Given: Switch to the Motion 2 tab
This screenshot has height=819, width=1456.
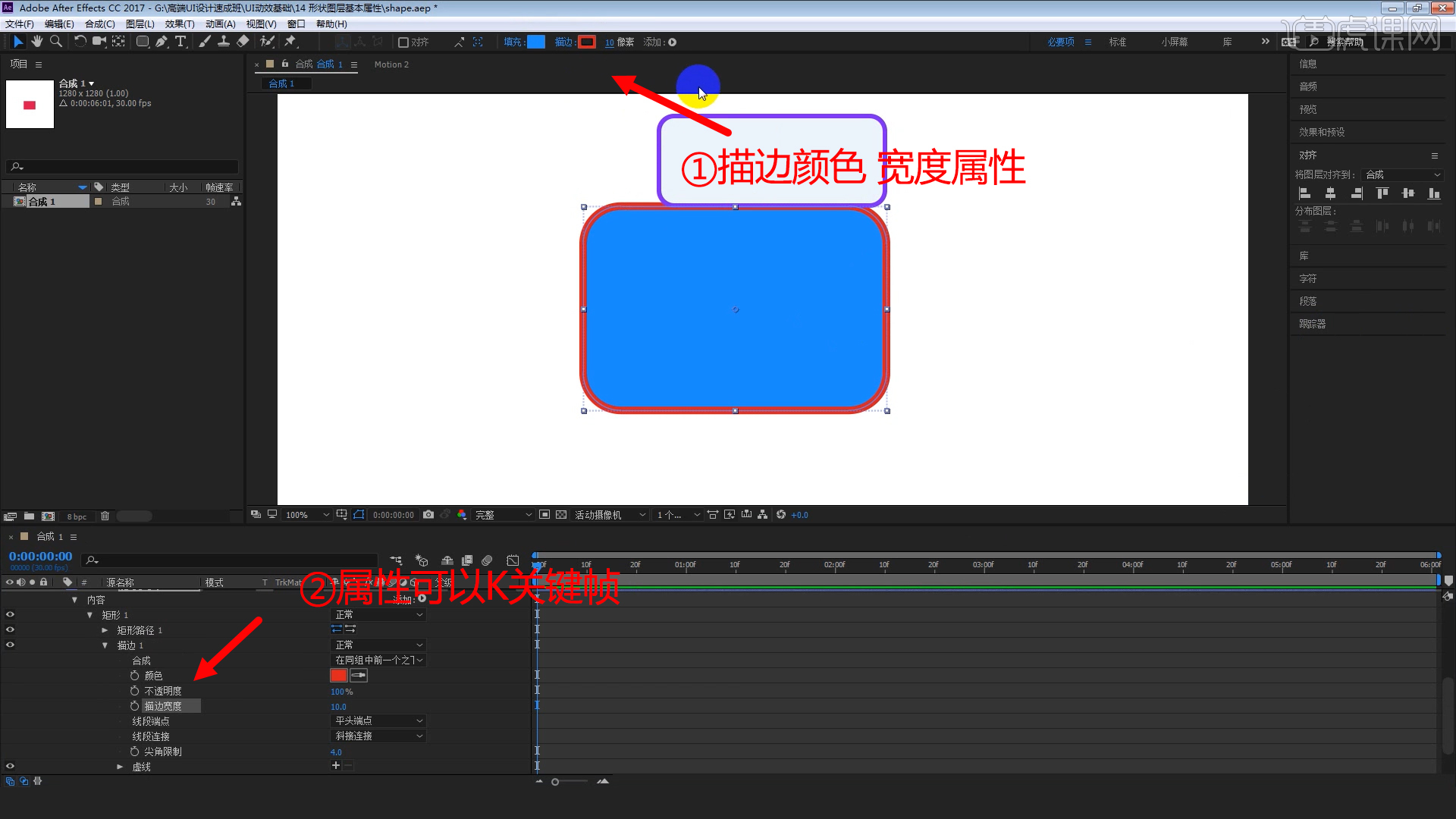Looking at the screenshot, I should pyautogui.click(x=391, y=64).
